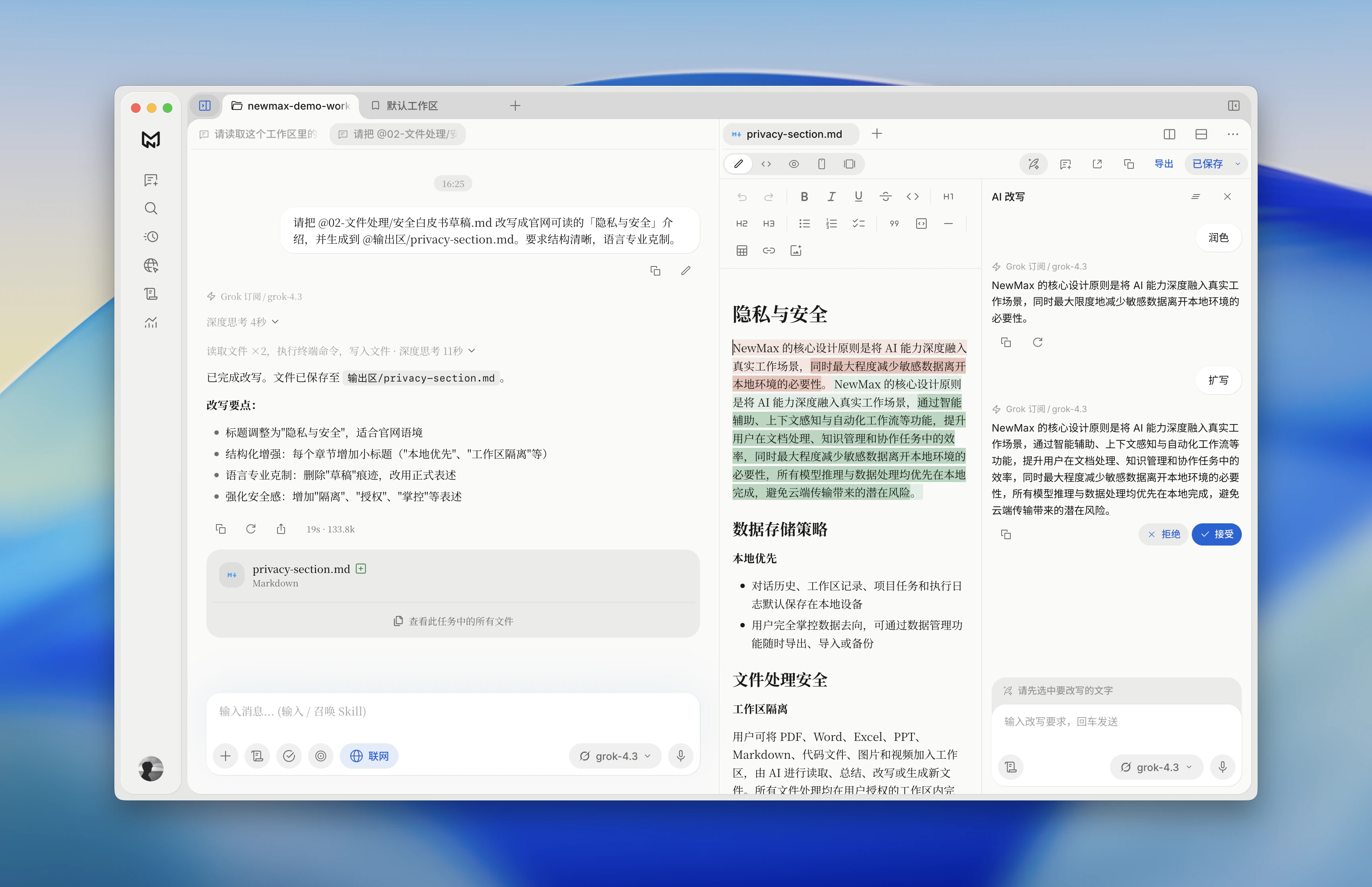This screenshot has width=1372, height=887.
Task: Click 拒绝 to reject the rewrite
Action: tap(1163, 534)
